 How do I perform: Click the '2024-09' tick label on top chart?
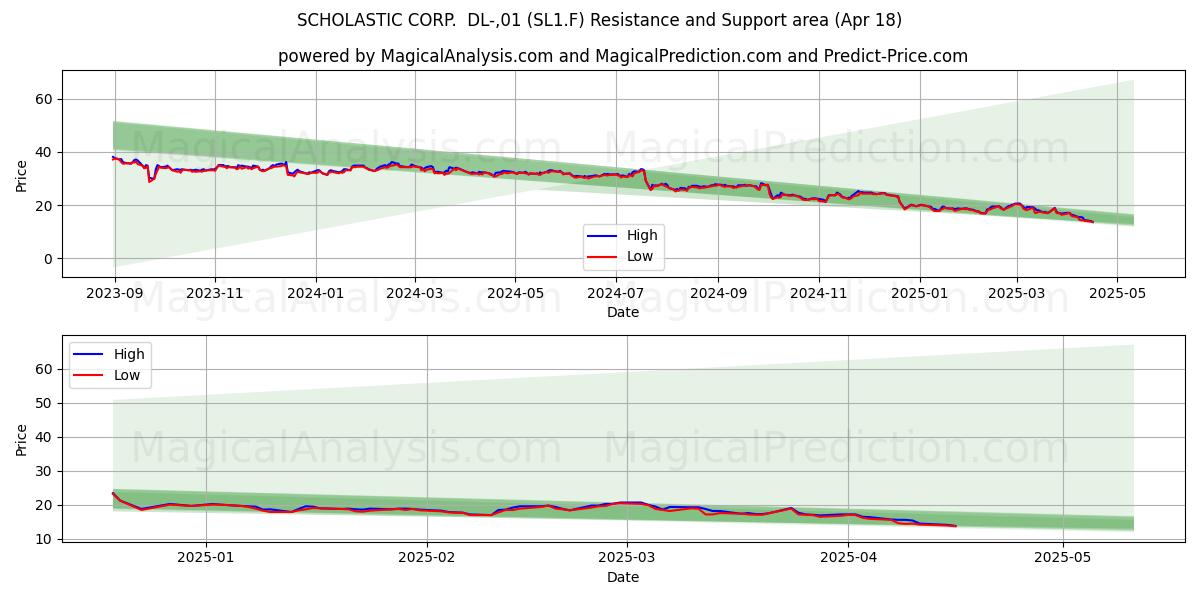719,293
